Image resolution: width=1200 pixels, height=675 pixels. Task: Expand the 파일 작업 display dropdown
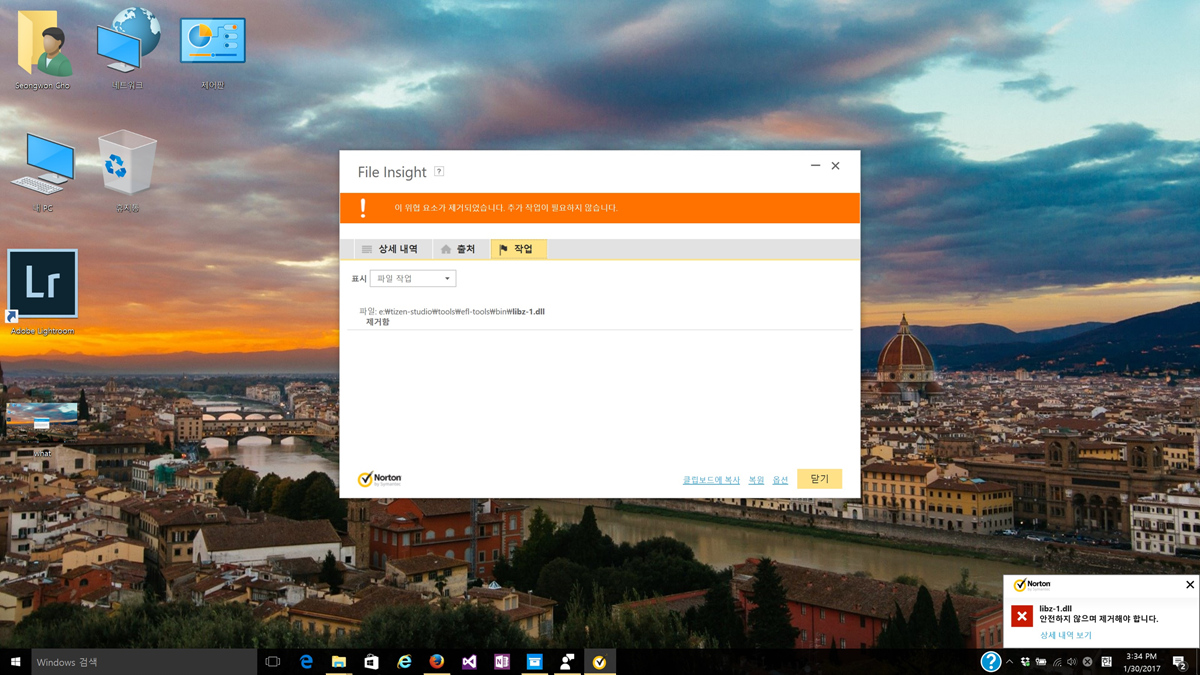click(413, 279)
